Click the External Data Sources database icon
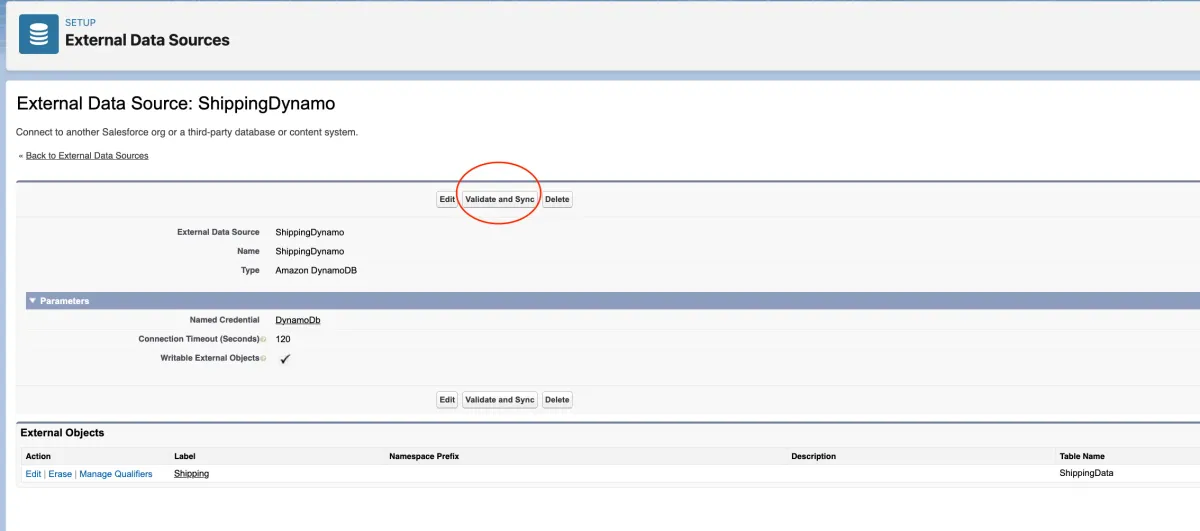Viewport: 1200px width, 531px height. coord(39,34)
